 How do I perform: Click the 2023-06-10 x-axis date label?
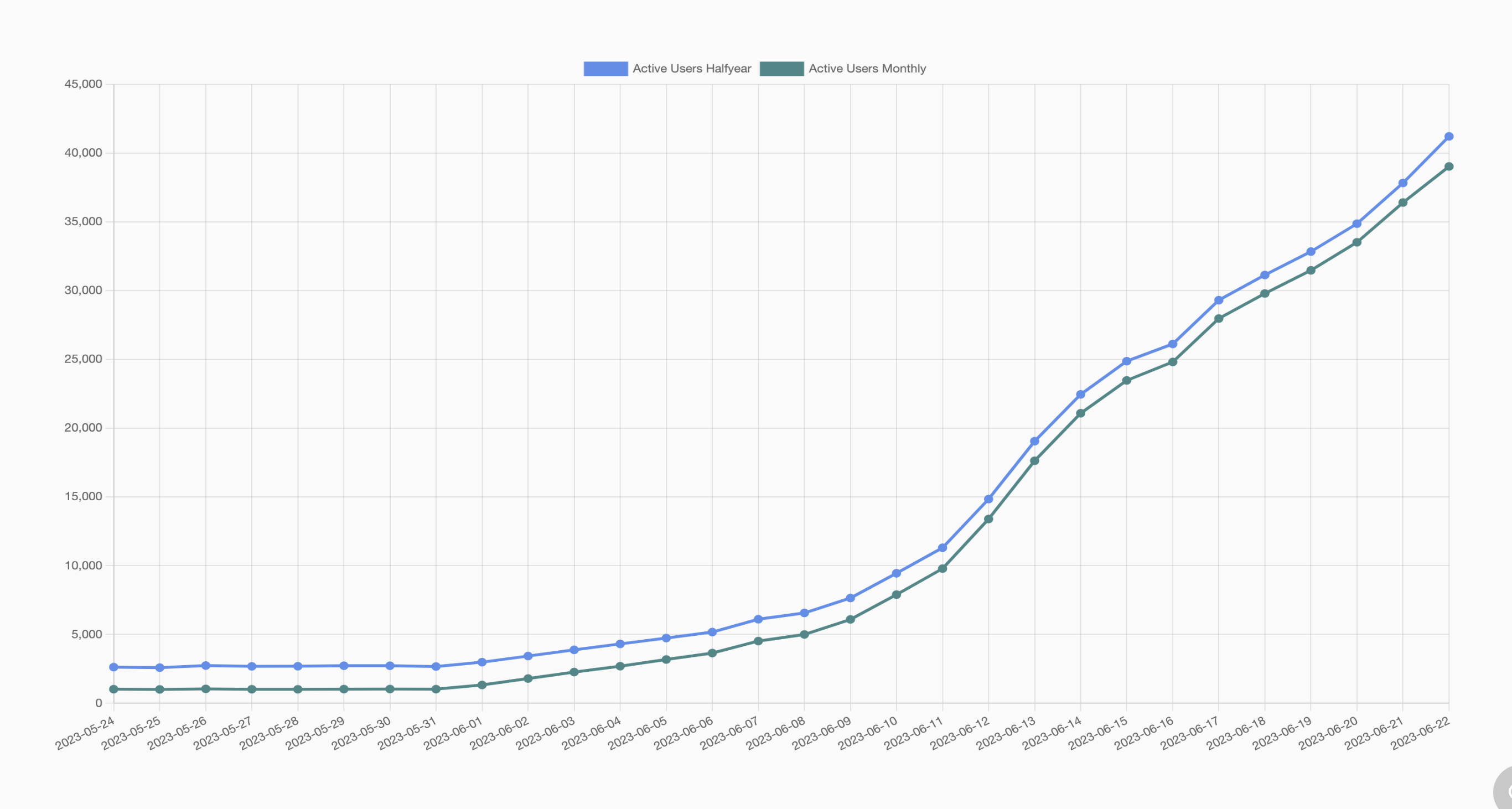point(868,733)
